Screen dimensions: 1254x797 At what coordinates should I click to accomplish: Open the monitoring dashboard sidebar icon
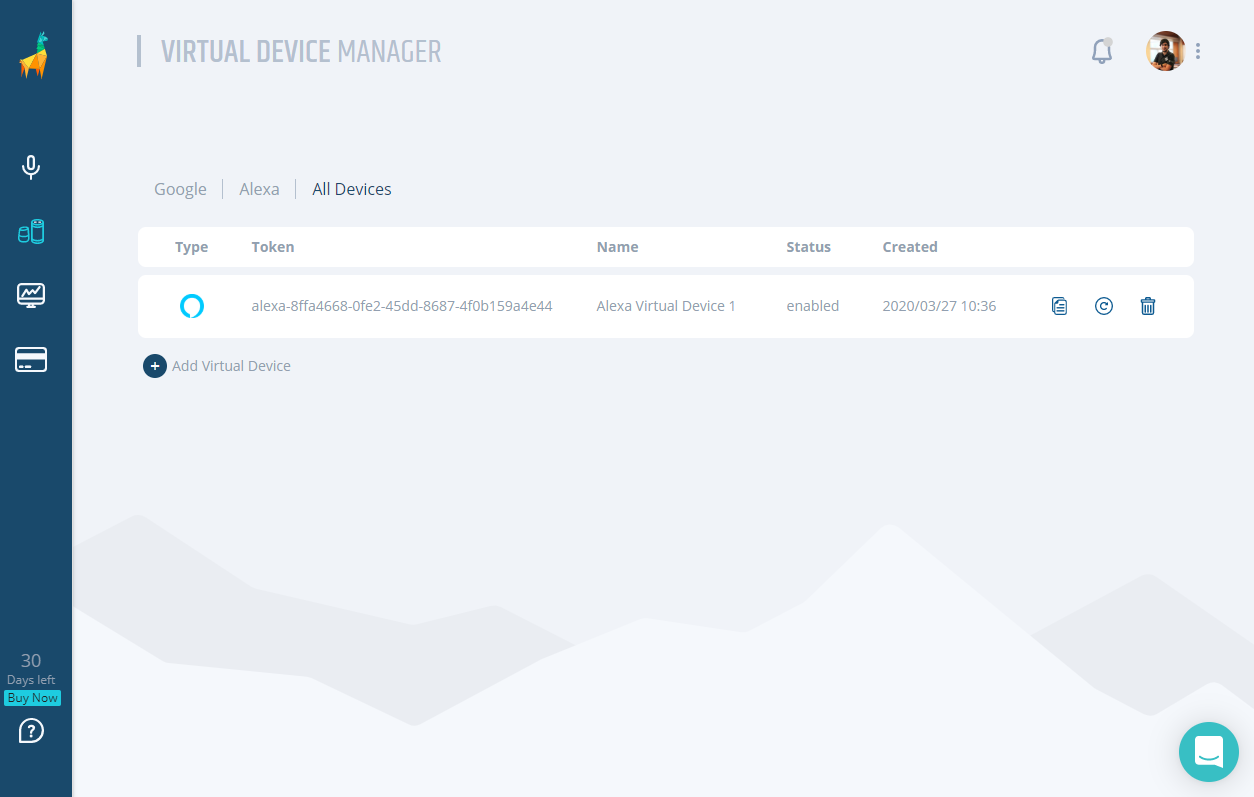[31, 295]
